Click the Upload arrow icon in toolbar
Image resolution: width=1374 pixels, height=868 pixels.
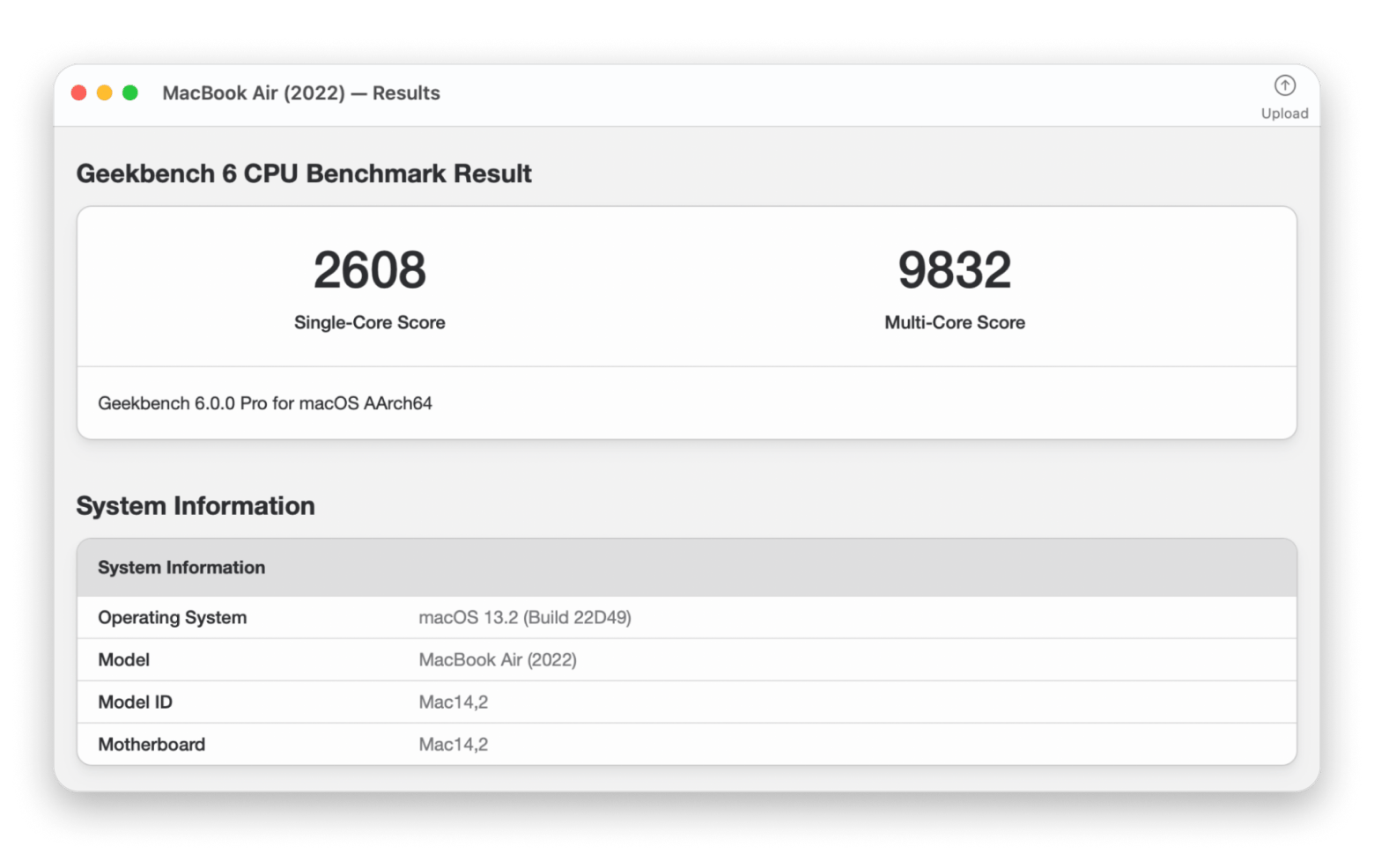(1284, 85)
